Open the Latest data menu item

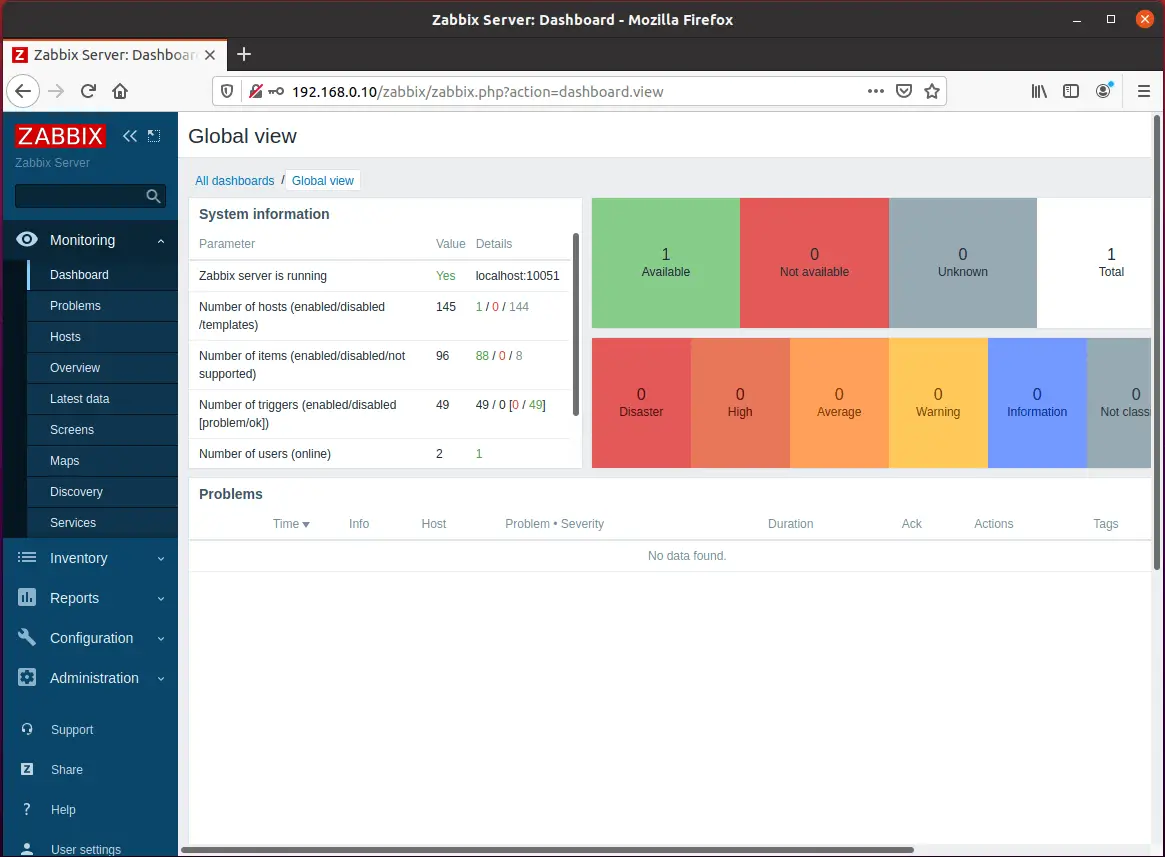coord(103,398)
